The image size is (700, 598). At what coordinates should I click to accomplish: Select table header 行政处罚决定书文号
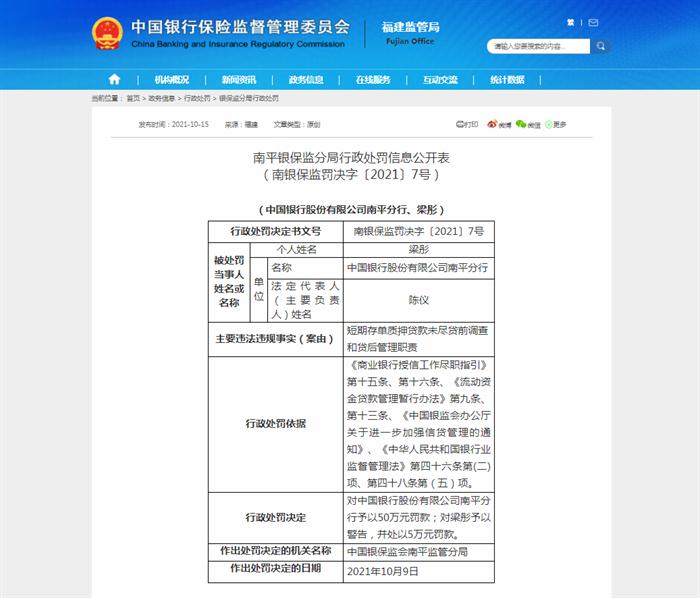coord(275,231)
